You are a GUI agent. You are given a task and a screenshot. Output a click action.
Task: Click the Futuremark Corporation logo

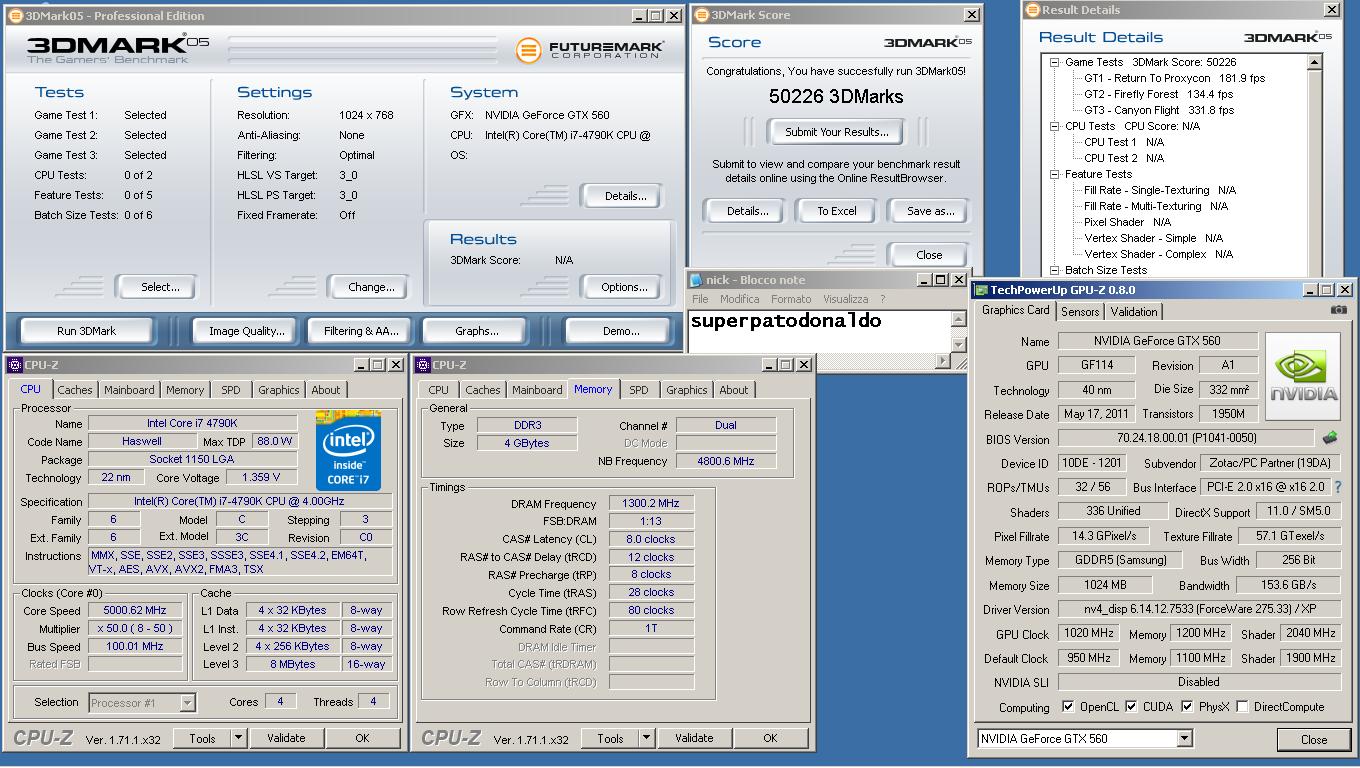[589, 50]
